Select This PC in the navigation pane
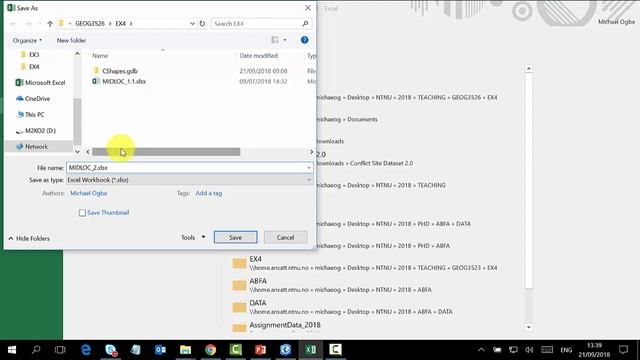The height and width of the screenshot is (360, 640). pyautogui.click(x=30, y=115)
